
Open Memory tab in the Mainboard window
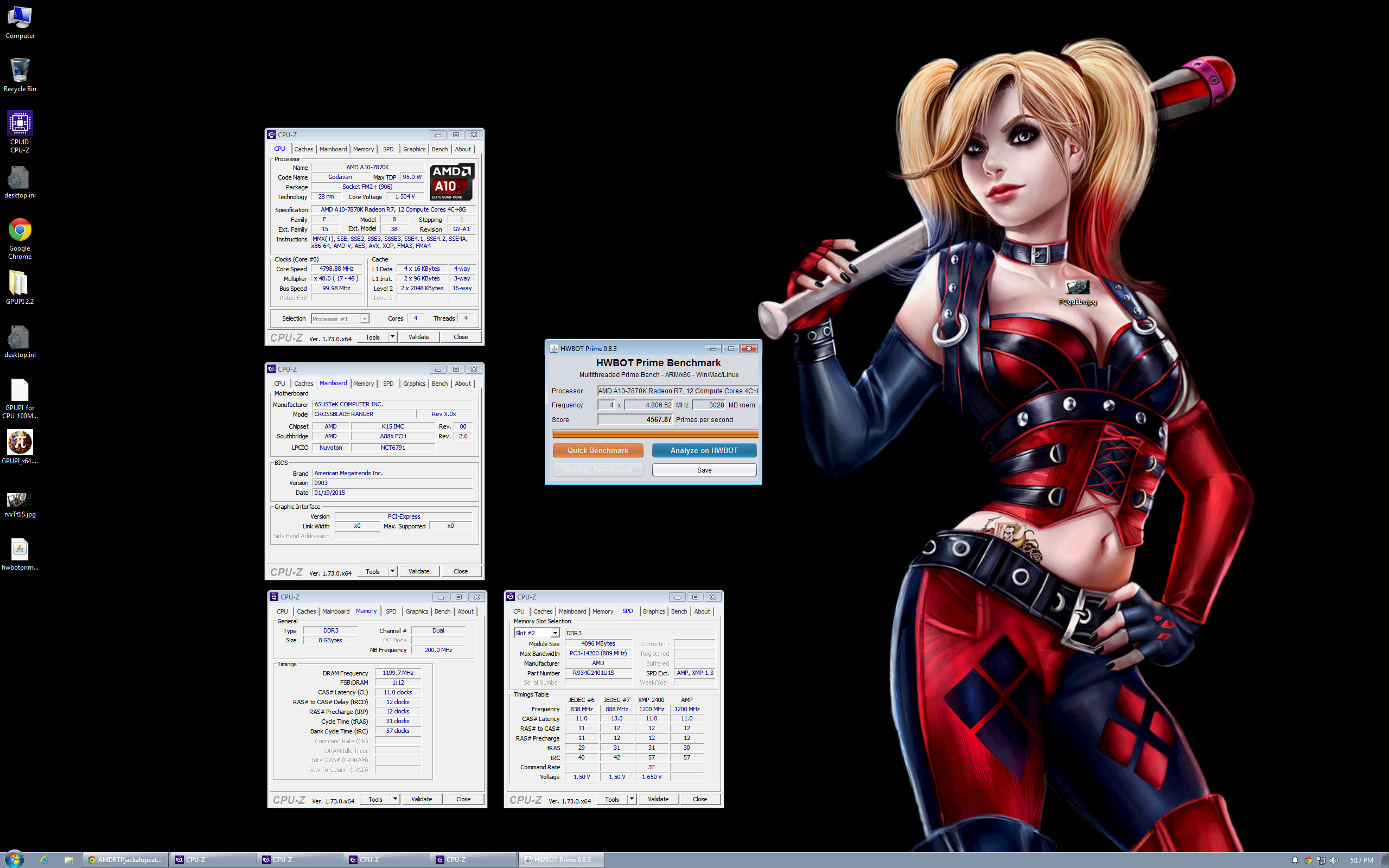364,384
